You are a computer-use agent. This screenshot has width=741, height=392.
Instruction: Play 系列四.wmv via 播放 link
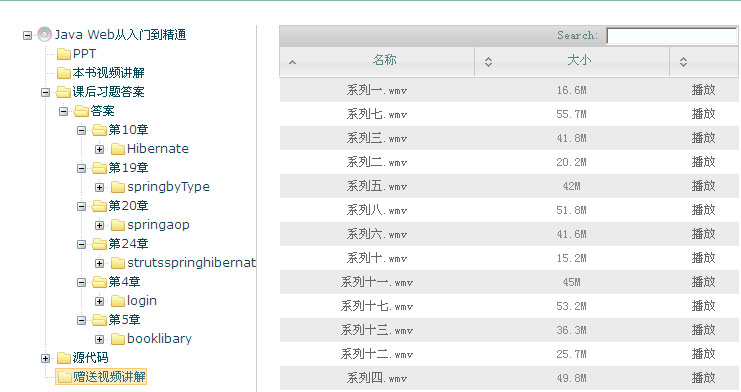[x=704, y=378]
